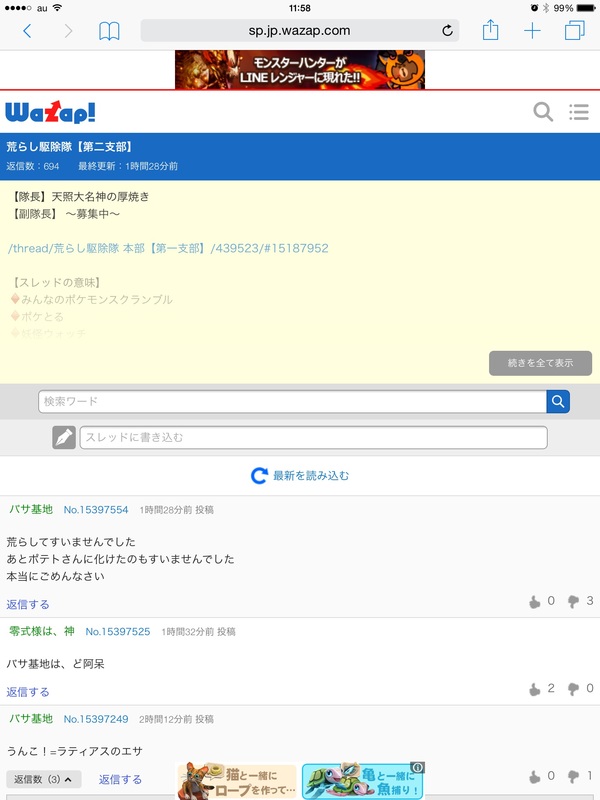Open Wazap site search magnifier
The width and height of the screenshot is (600, 800).
coord(543,112)
